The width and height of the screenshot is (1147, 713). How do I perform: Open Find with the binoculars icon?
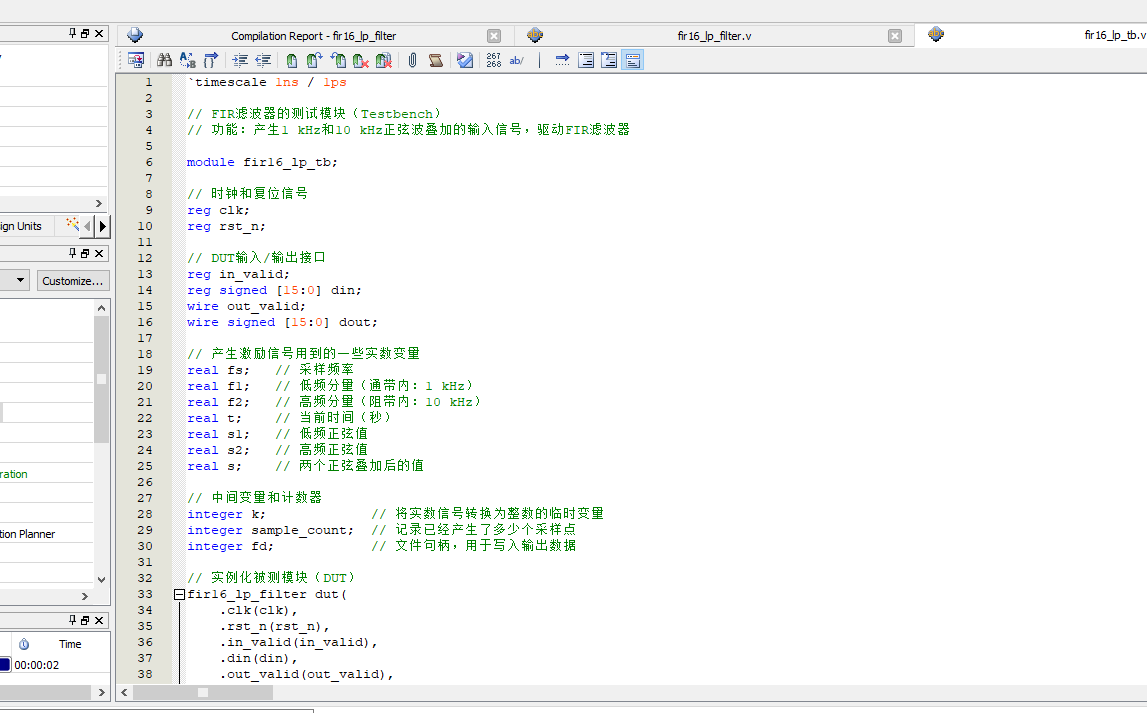[165, 60]
